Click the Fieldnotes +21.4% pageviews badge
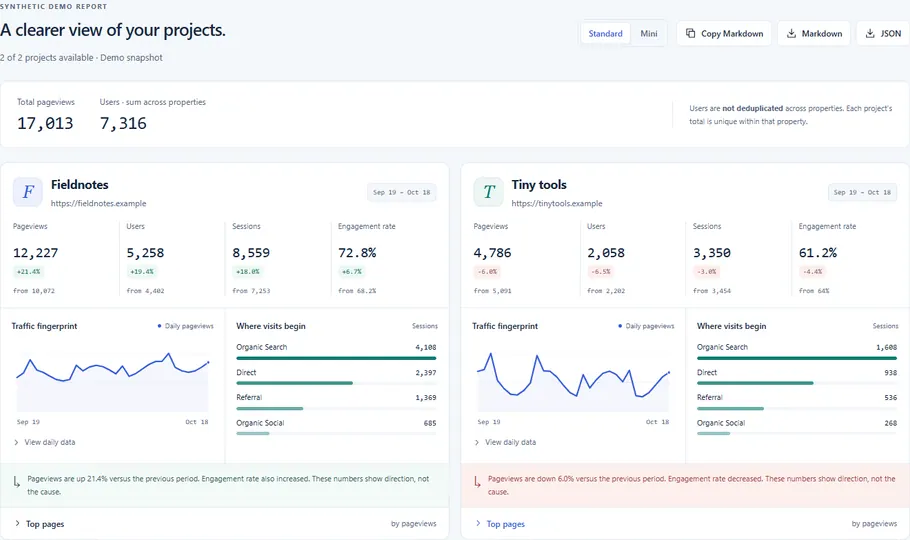 28,272
